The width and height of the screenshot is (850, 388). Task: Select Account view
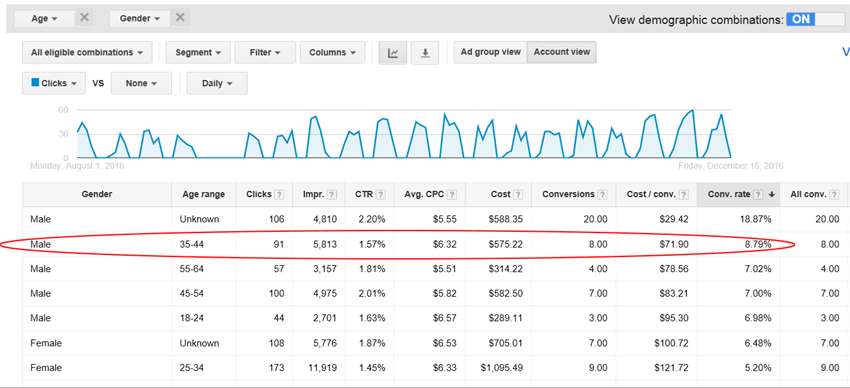coord(562,53)
